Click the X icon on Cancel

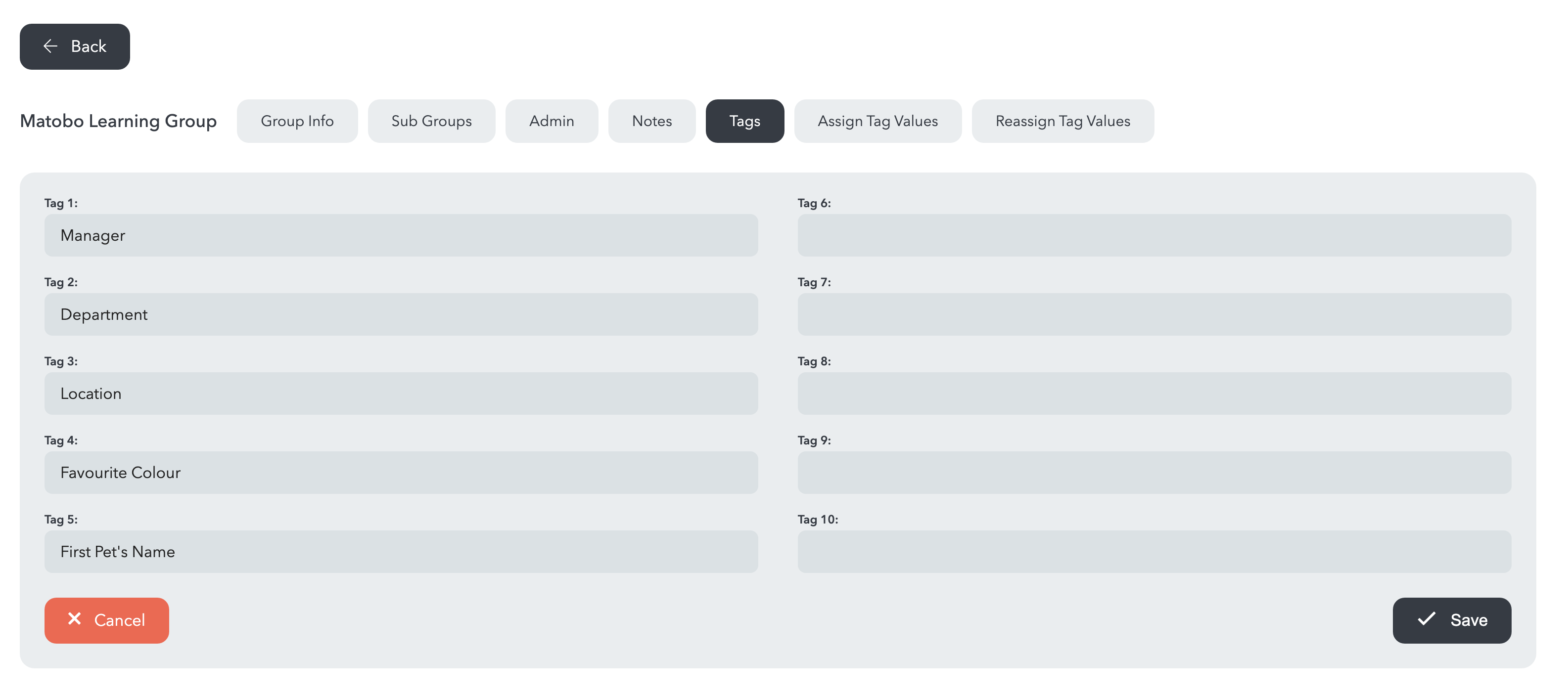point(74,619)
